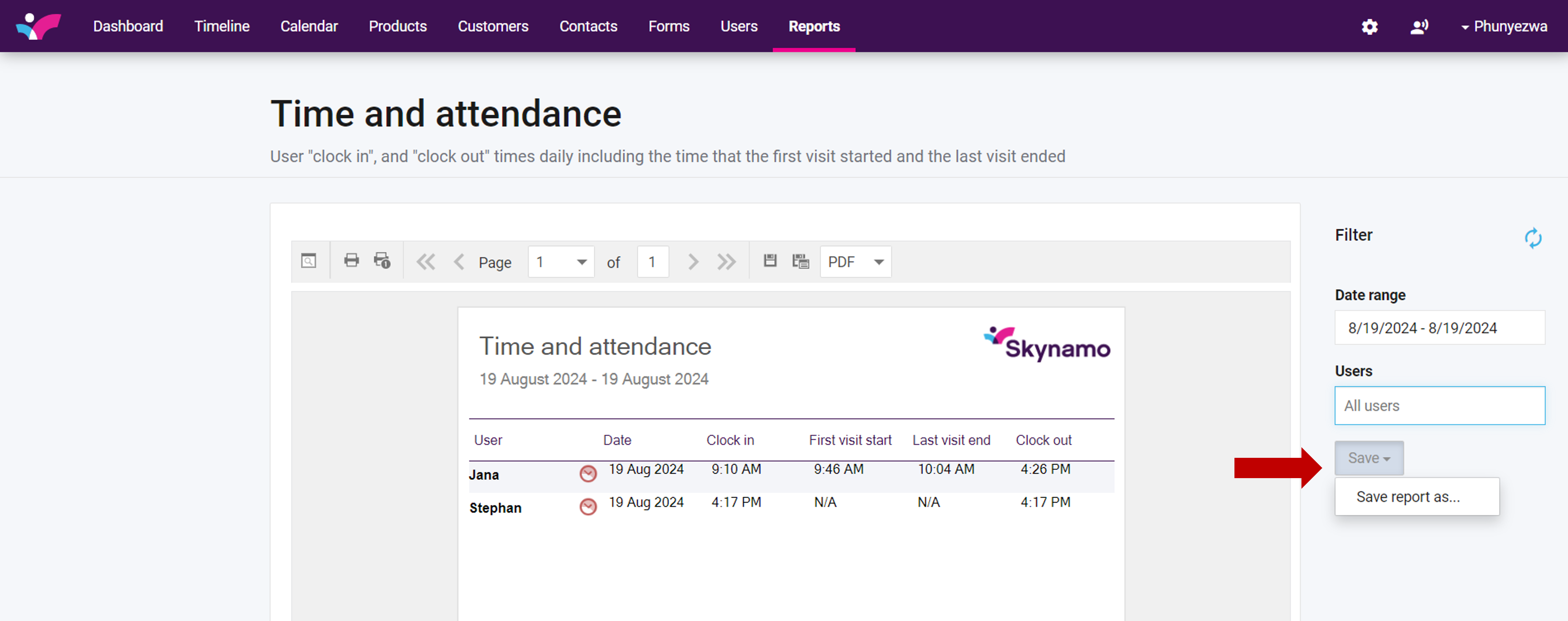Click the Save dropdown button
Screen dimensions: 1568x621
point(1368,458)
